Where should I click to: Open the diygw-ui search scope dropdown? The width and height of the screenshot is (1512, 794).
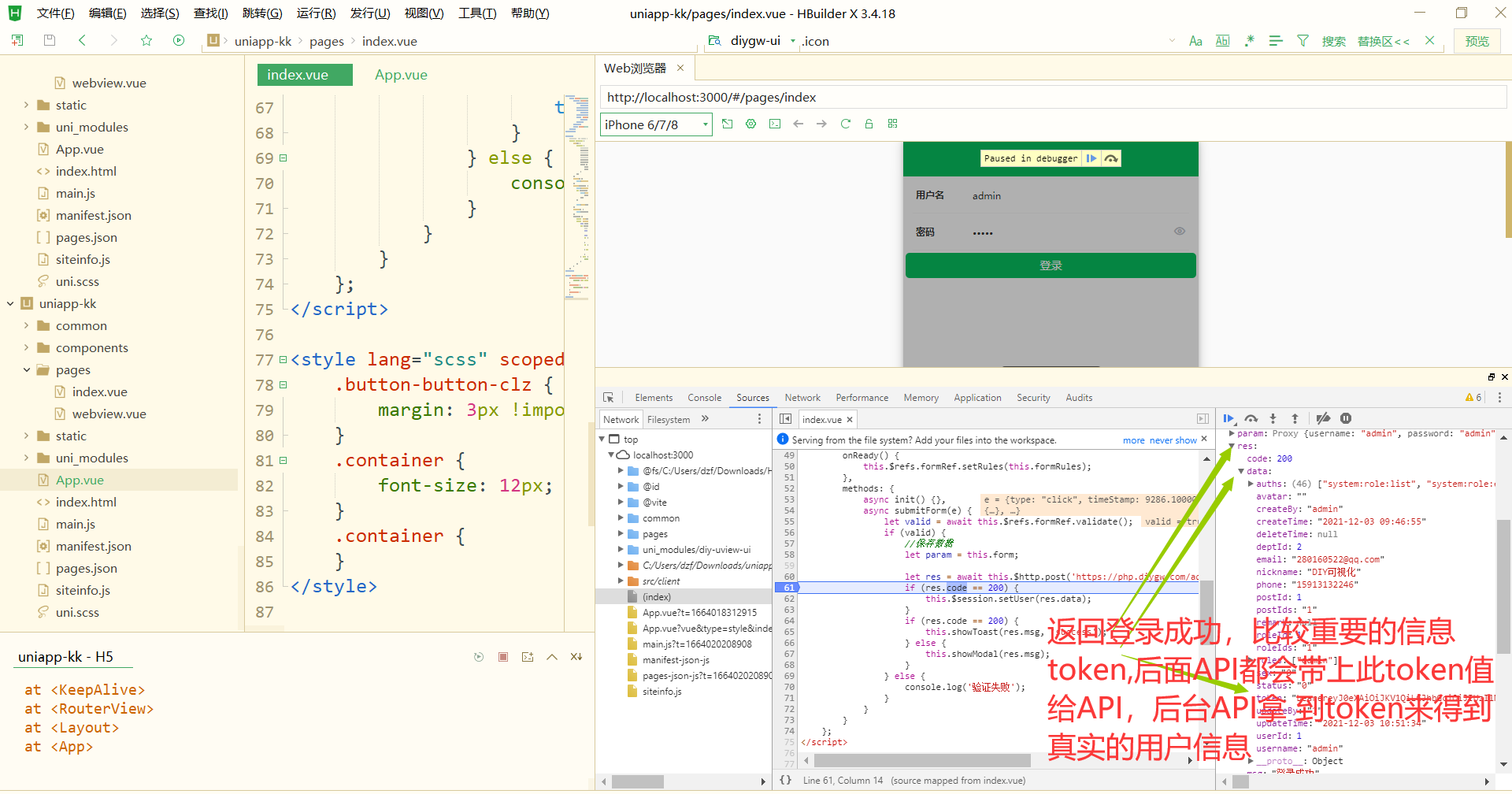click(793, 41)
